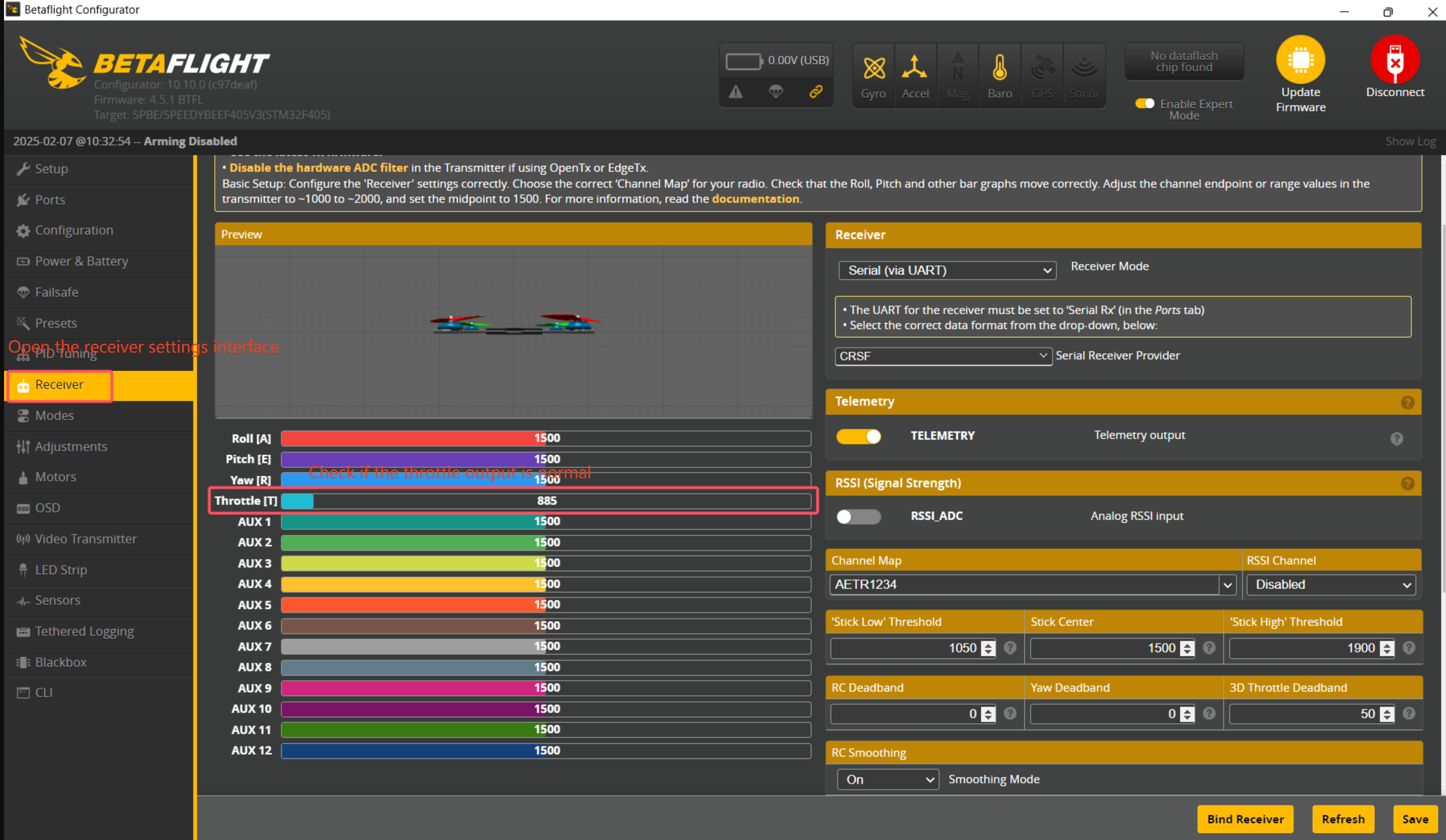This screenshot has height=840, width=1446.
Task: Open the Failsafe tab
Action: click(x=99, y=292)
